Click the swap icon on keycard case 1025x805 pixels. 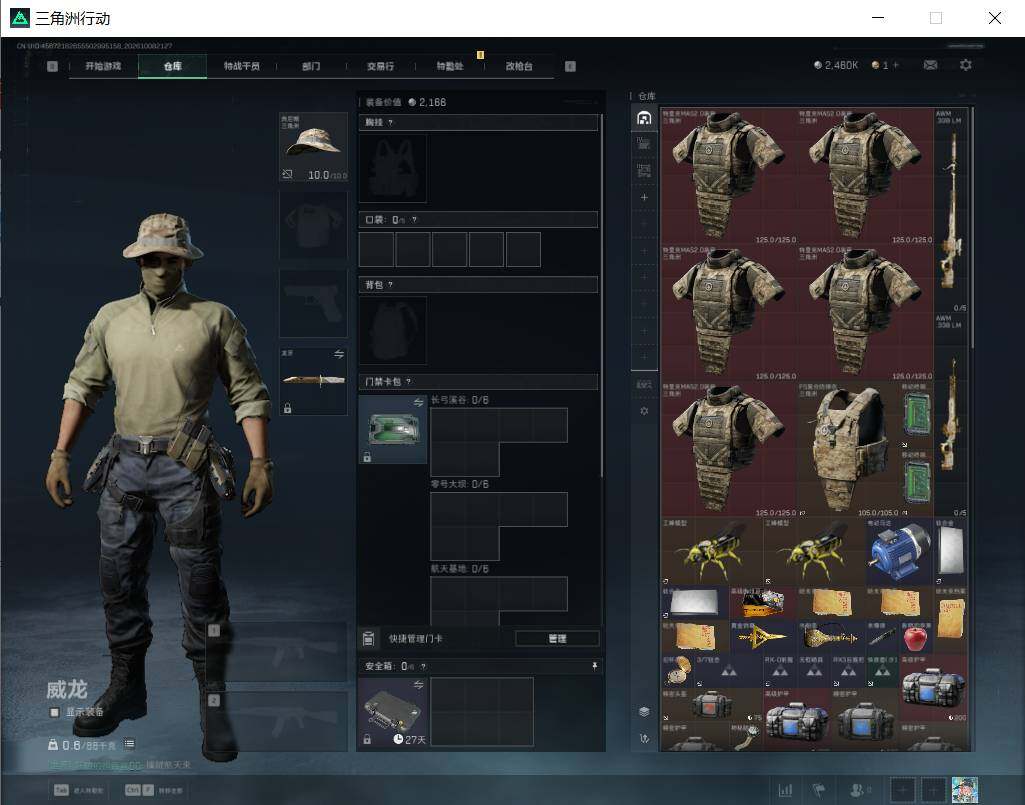coord(418,403)
